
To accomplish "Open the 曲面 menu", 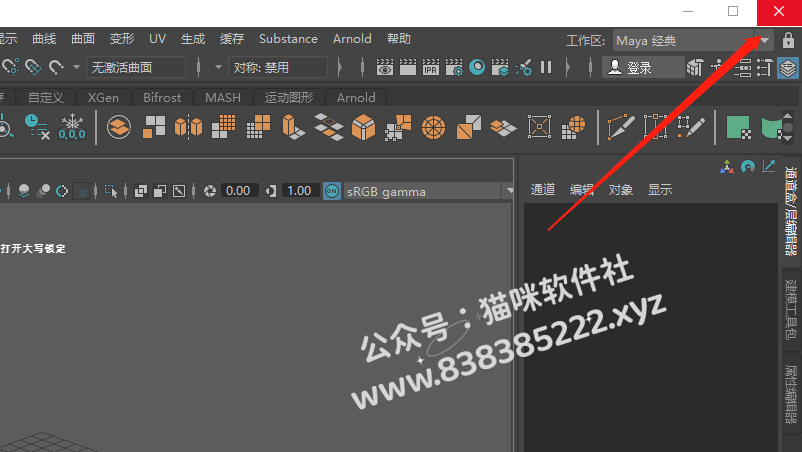I will point(83,39).
